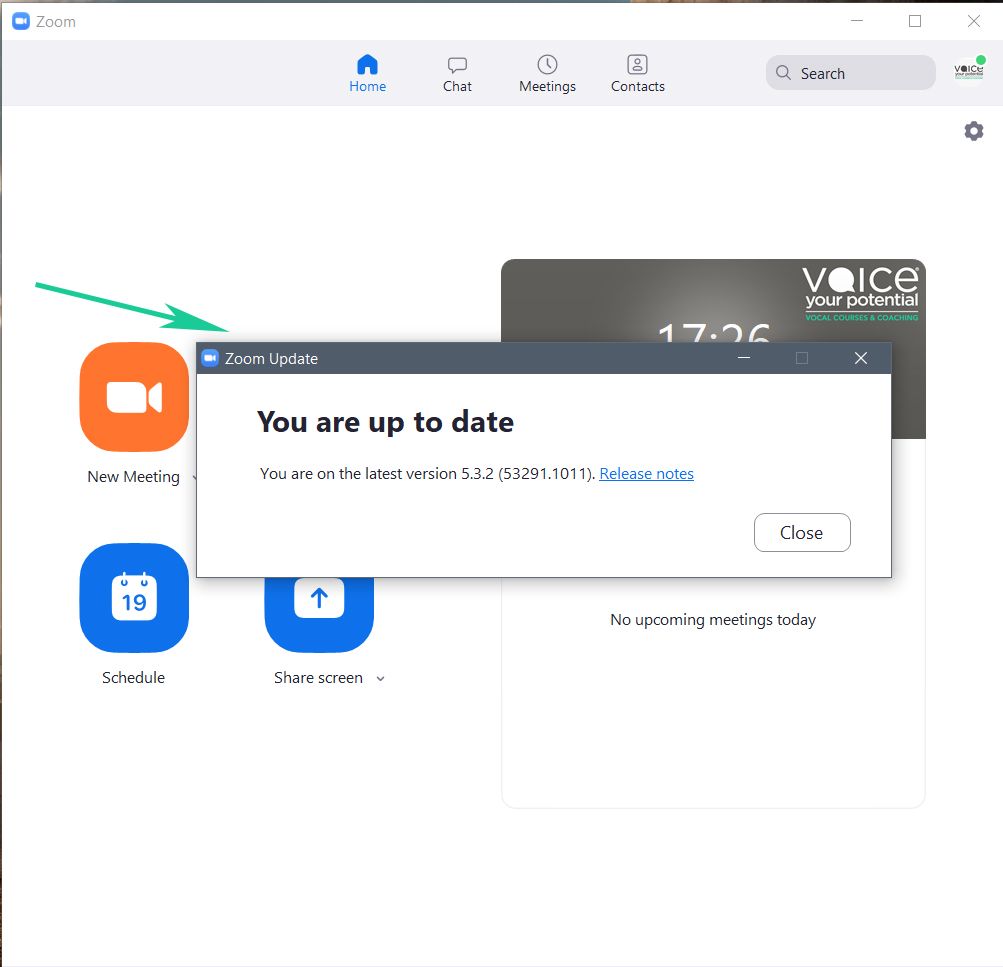Click the 'Schedule' label text
The width and height of the screenshot is (1003, 967).
pyautogui.click(x=133, y=677)
